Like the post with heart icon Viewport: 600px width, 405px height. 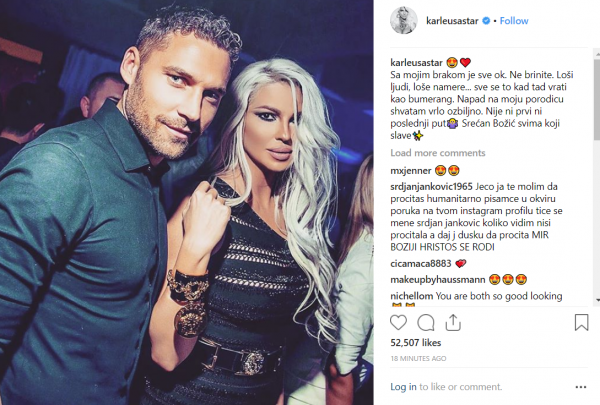click(398, 323)
